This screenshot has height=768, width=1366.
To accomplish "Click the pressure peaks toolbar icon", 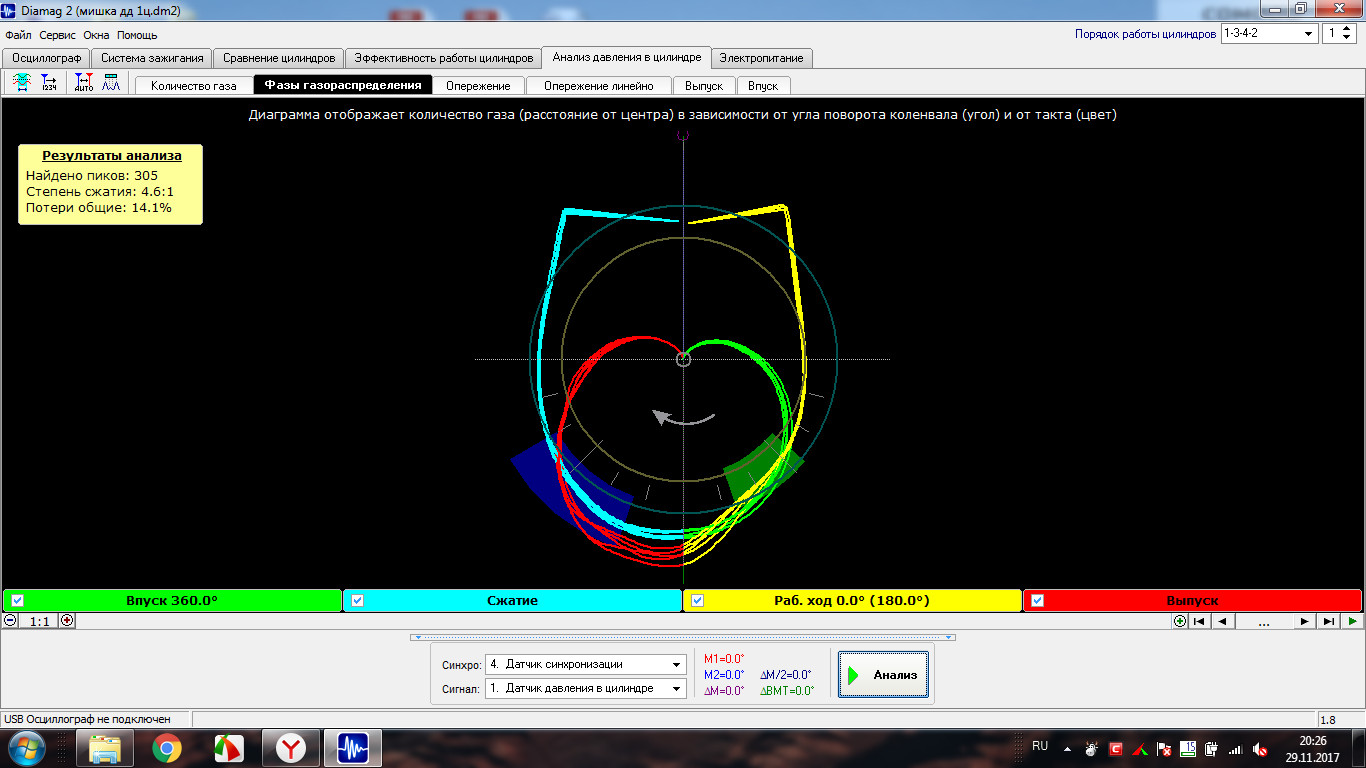I will [x=111, y=84].
